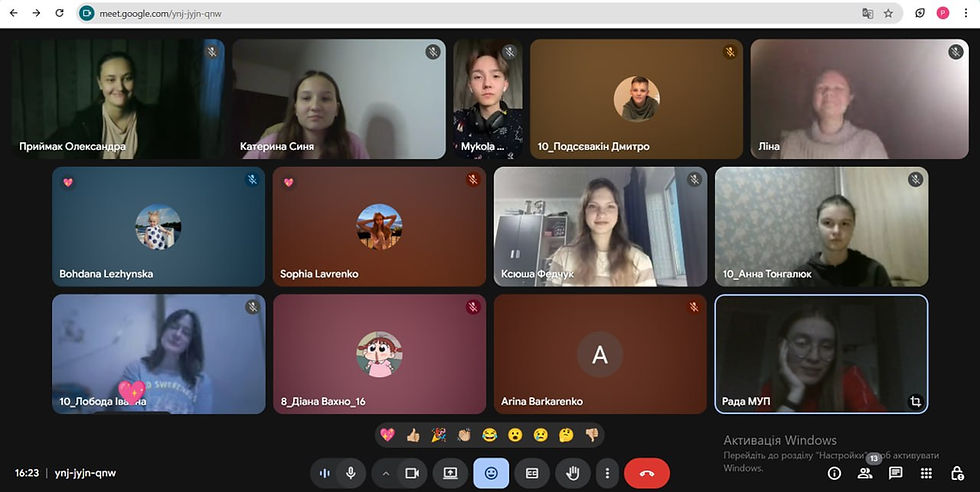Expand camera options chevron arrow
Screen dimensions: 980x492
click(x=386, y=473)
